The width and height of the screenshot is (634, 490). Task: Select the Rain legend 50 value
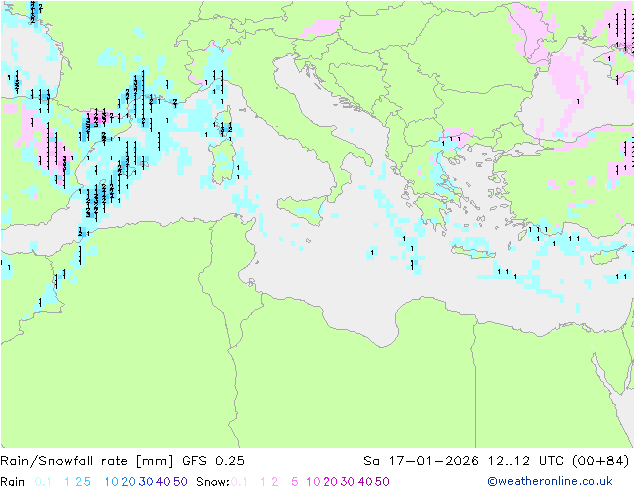point(180,482)
